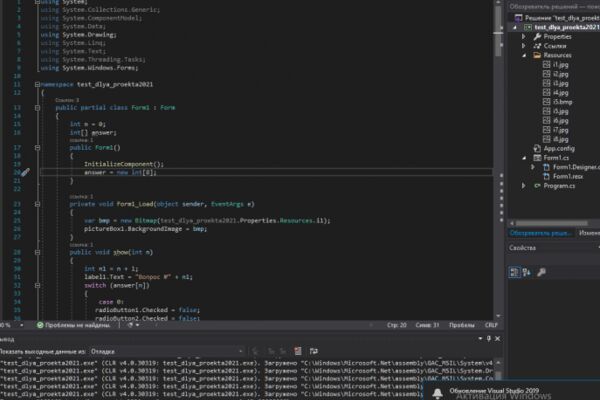Click the image icon beside i5.bmp
600x400 pixels.
[x=546, y=102]
